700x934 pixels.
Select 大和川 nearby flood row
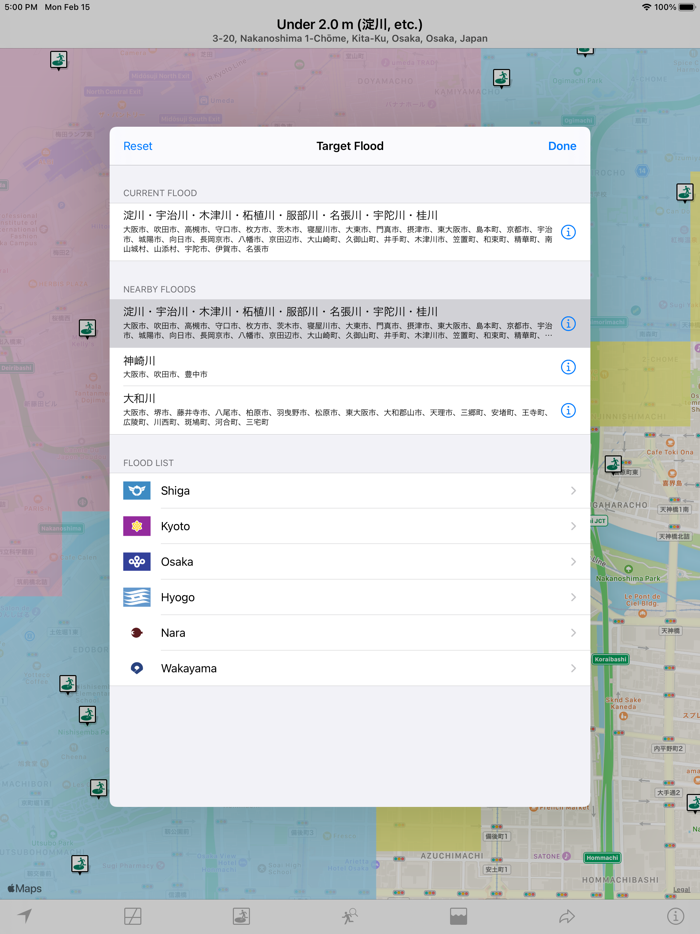330,410
